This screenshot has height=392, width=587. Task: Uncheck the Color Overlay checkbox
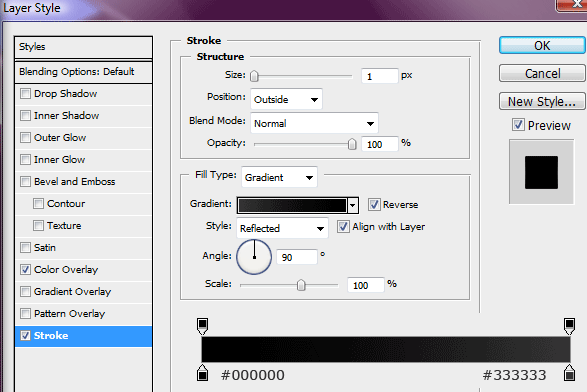25,270
